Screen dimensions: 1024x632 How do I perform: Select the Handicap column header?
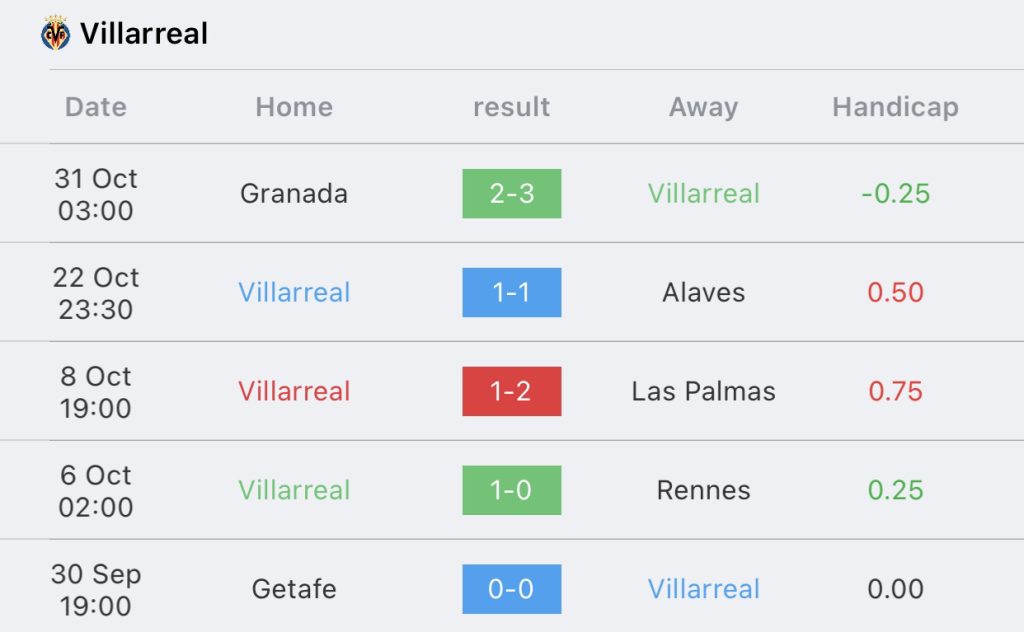(x=895, y=107)
